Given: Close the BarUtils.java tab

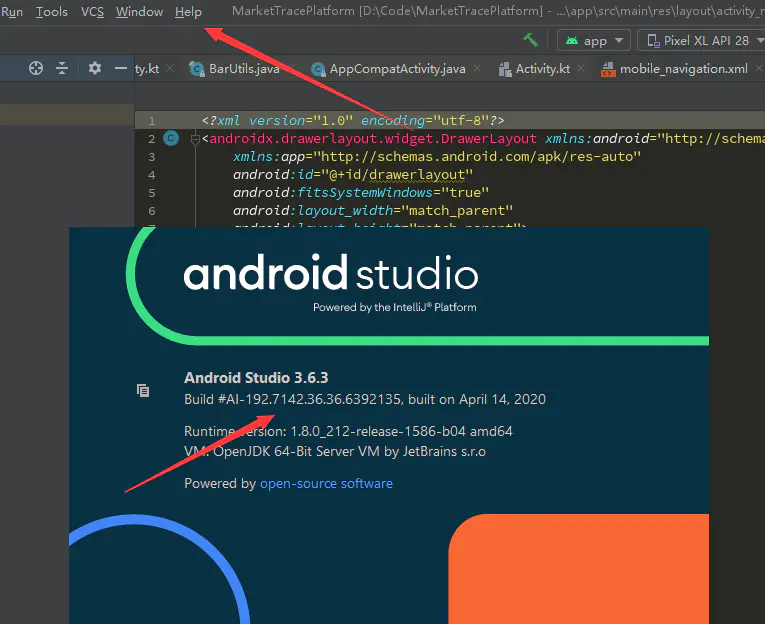Looking at the screenshot, I should click(291, 67).
